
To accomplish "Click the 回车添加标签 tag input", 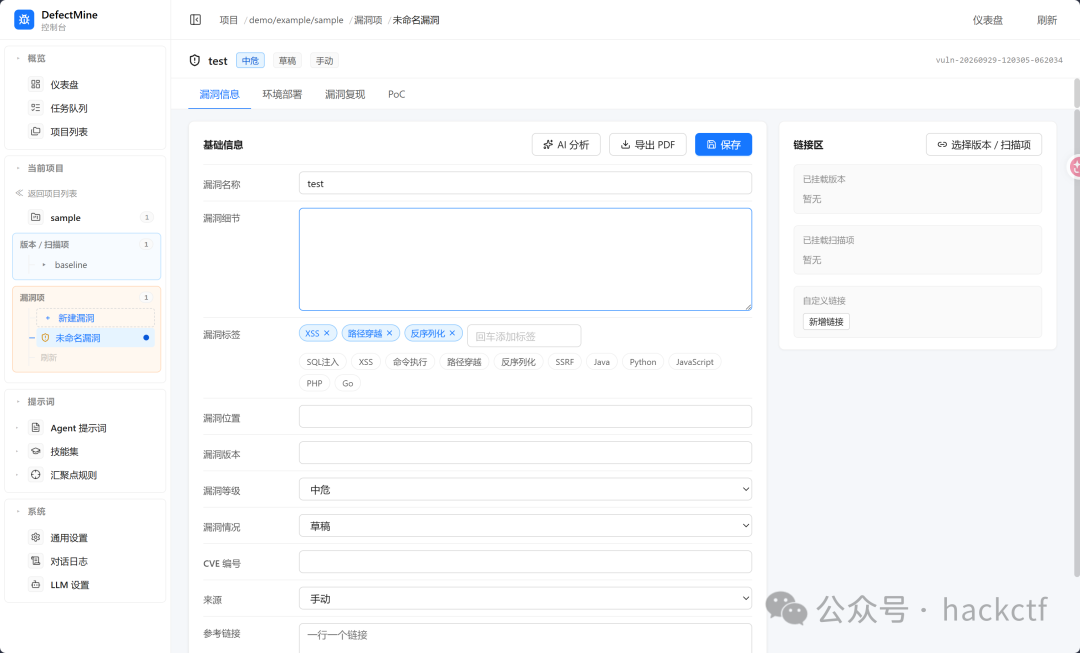I will click(524, 336).
